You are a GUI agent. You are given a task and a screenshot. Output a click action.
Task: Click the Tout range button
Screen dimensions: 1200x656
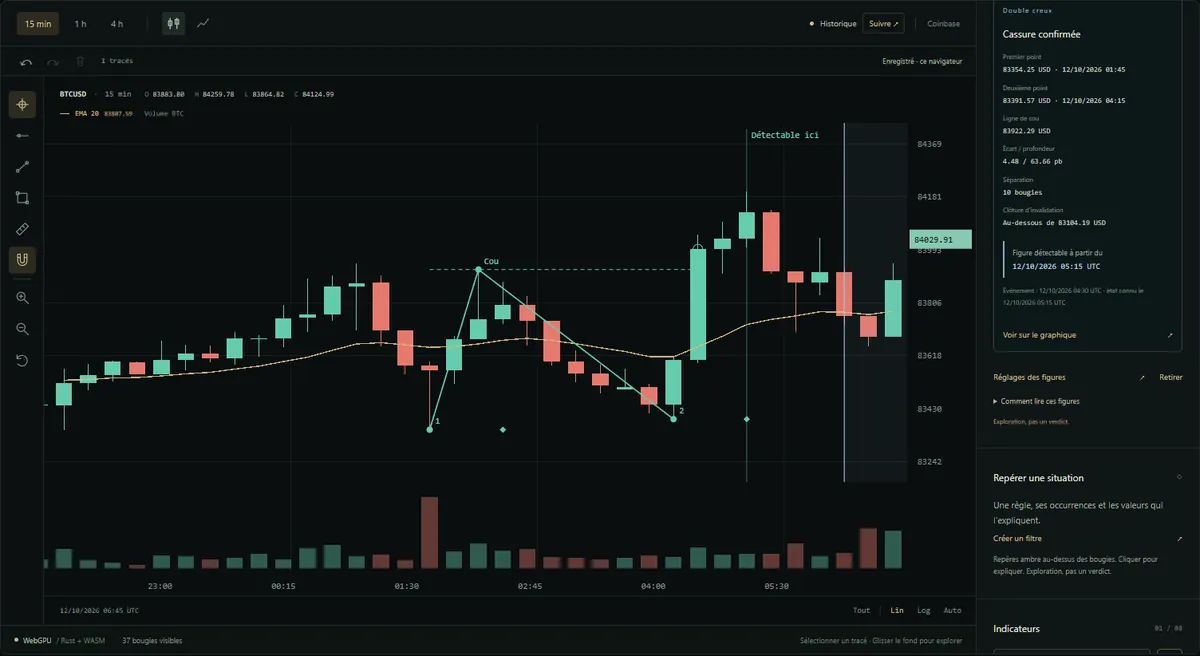(x=861, y=610)
